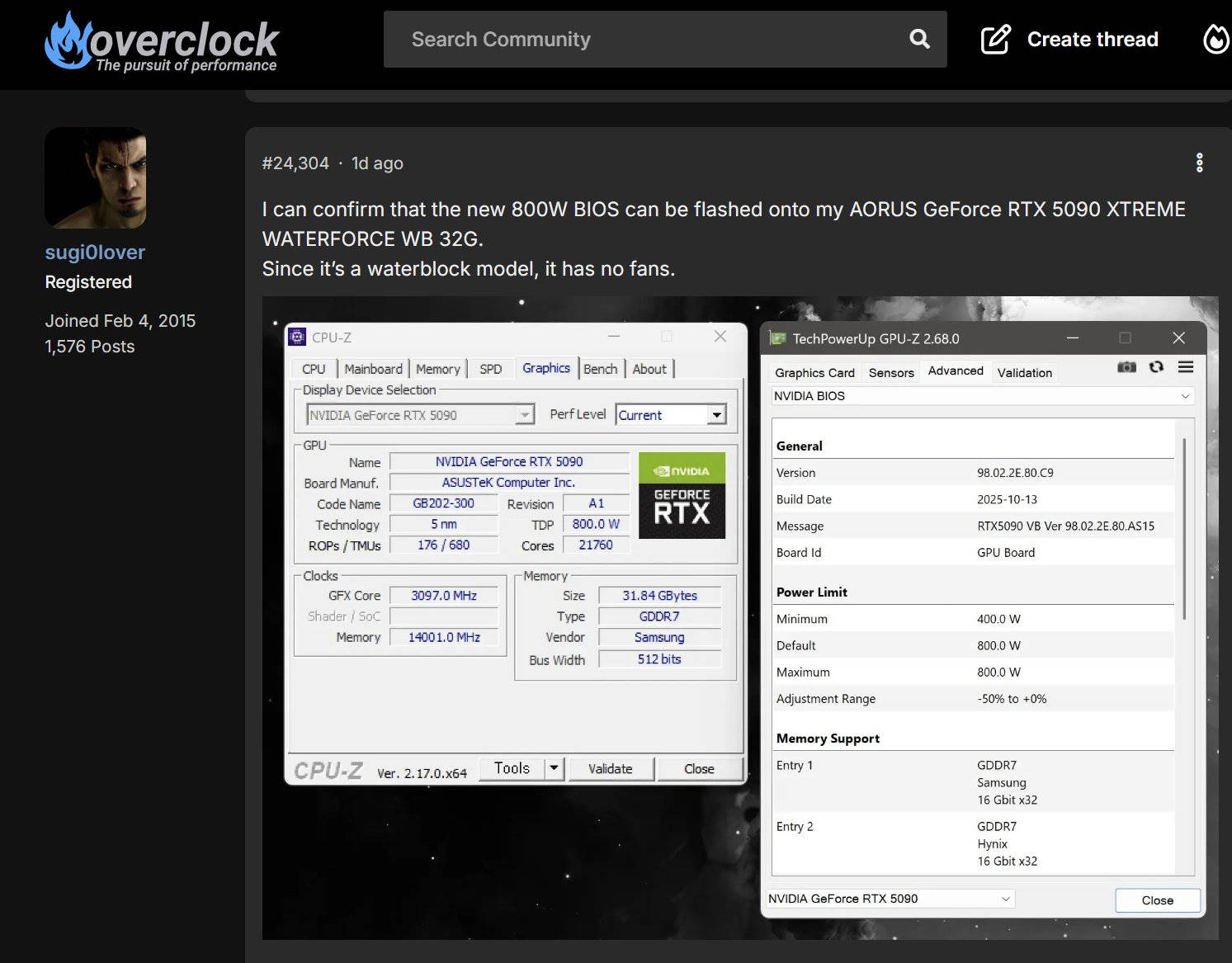Viewport: 1232px width, 963px height.
Task: Open the Bench tab in CPU-Z
Action: (600, 369)
